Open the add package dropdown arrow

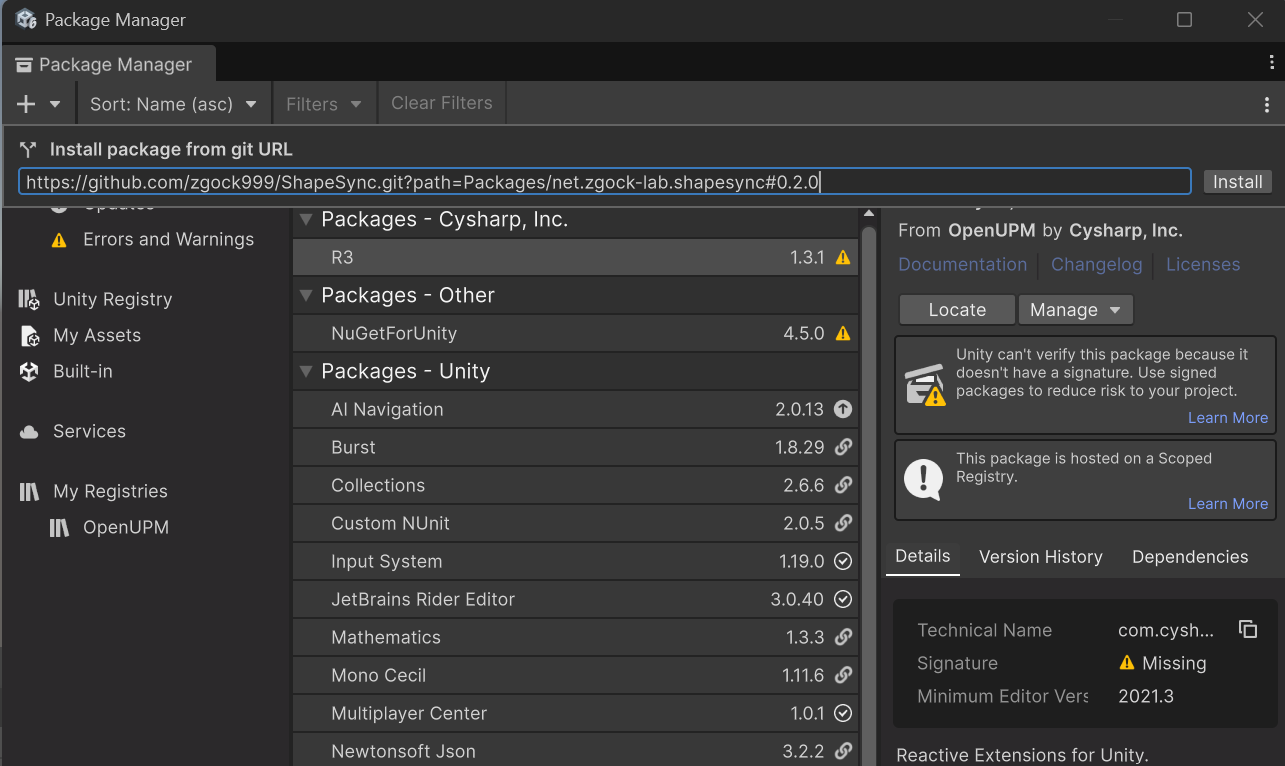point(55,104)
